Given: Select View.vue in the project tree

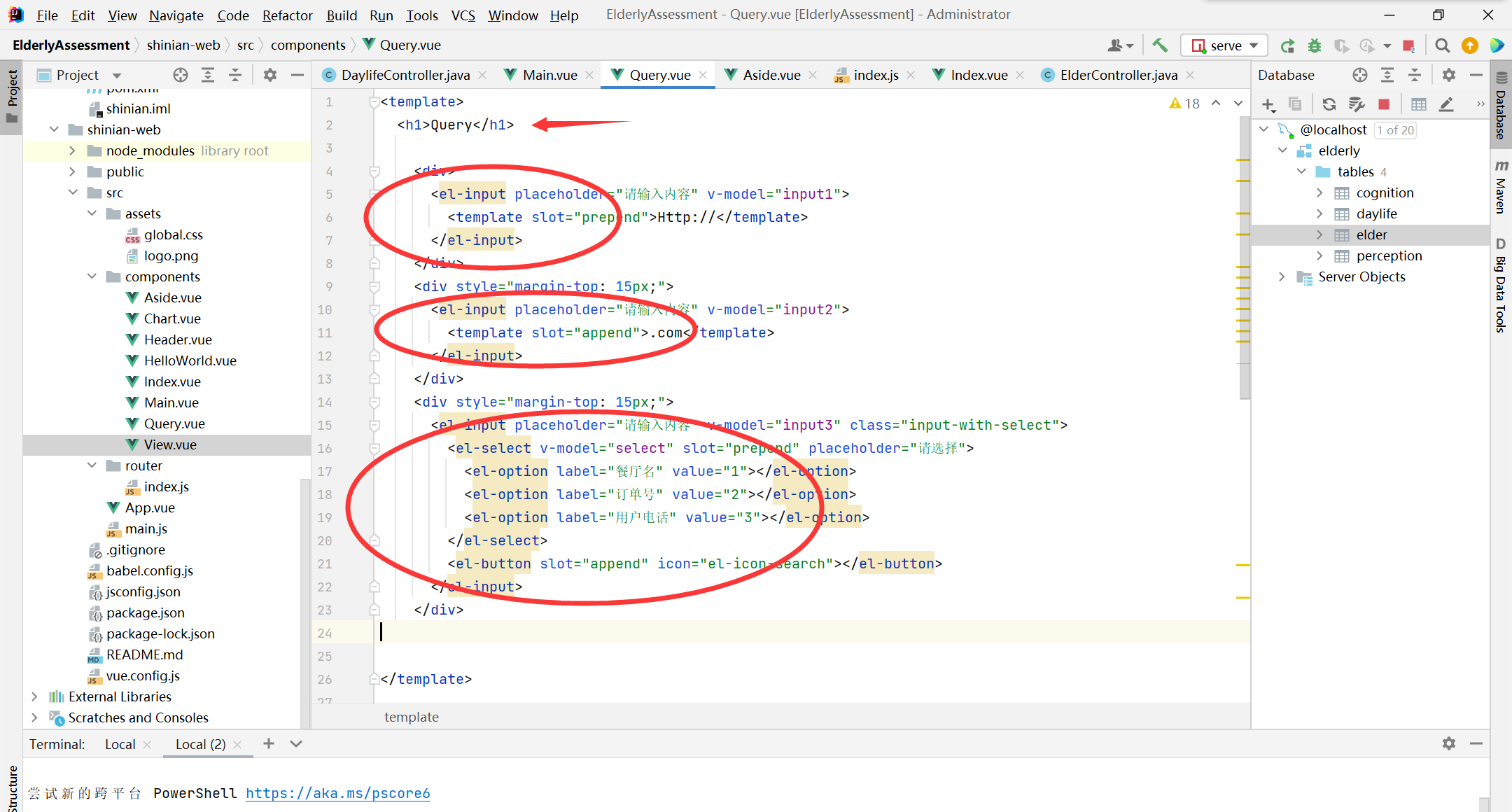Looking at the screenshot, I should [170, 444].
